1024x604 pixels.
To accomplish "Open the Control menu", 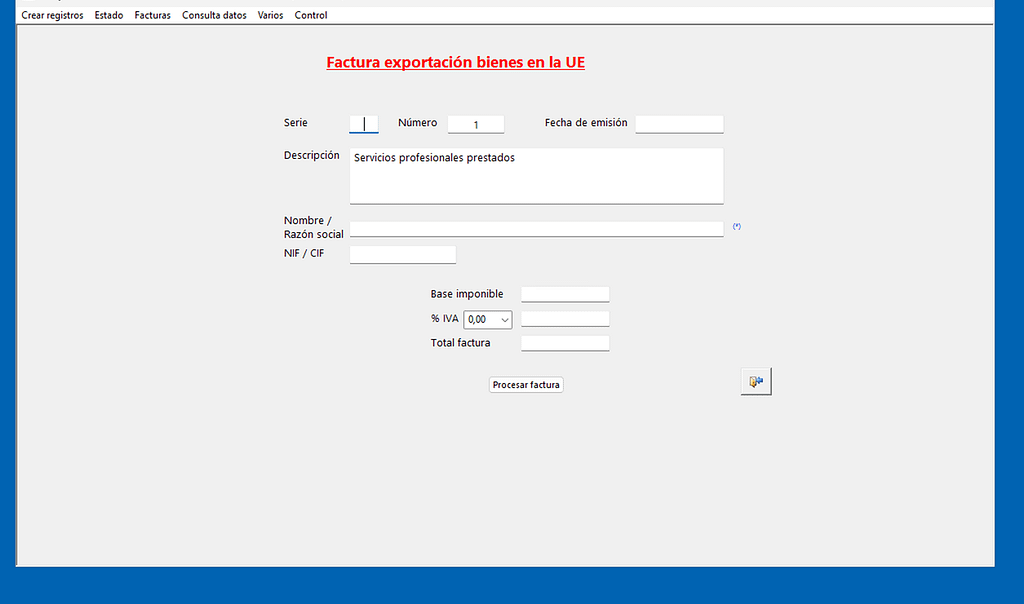I will 311,15.
